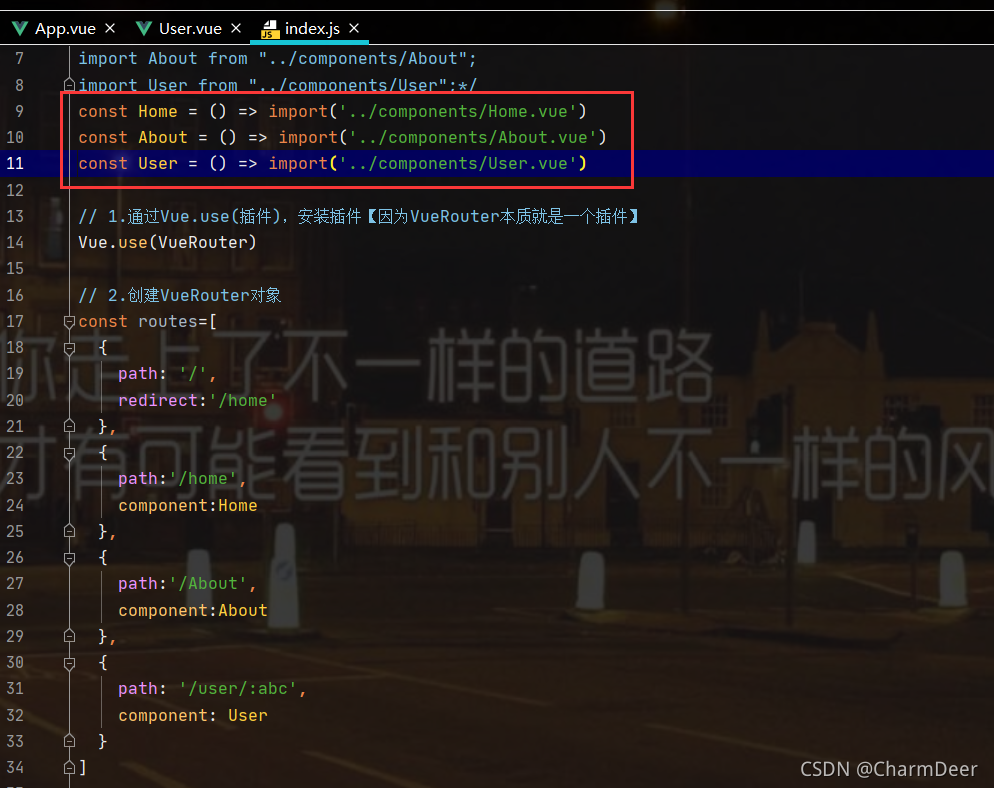994x788 pixels.
Task: Collapse the comment block ending at line 8
Action: click(x=69, y=85)
